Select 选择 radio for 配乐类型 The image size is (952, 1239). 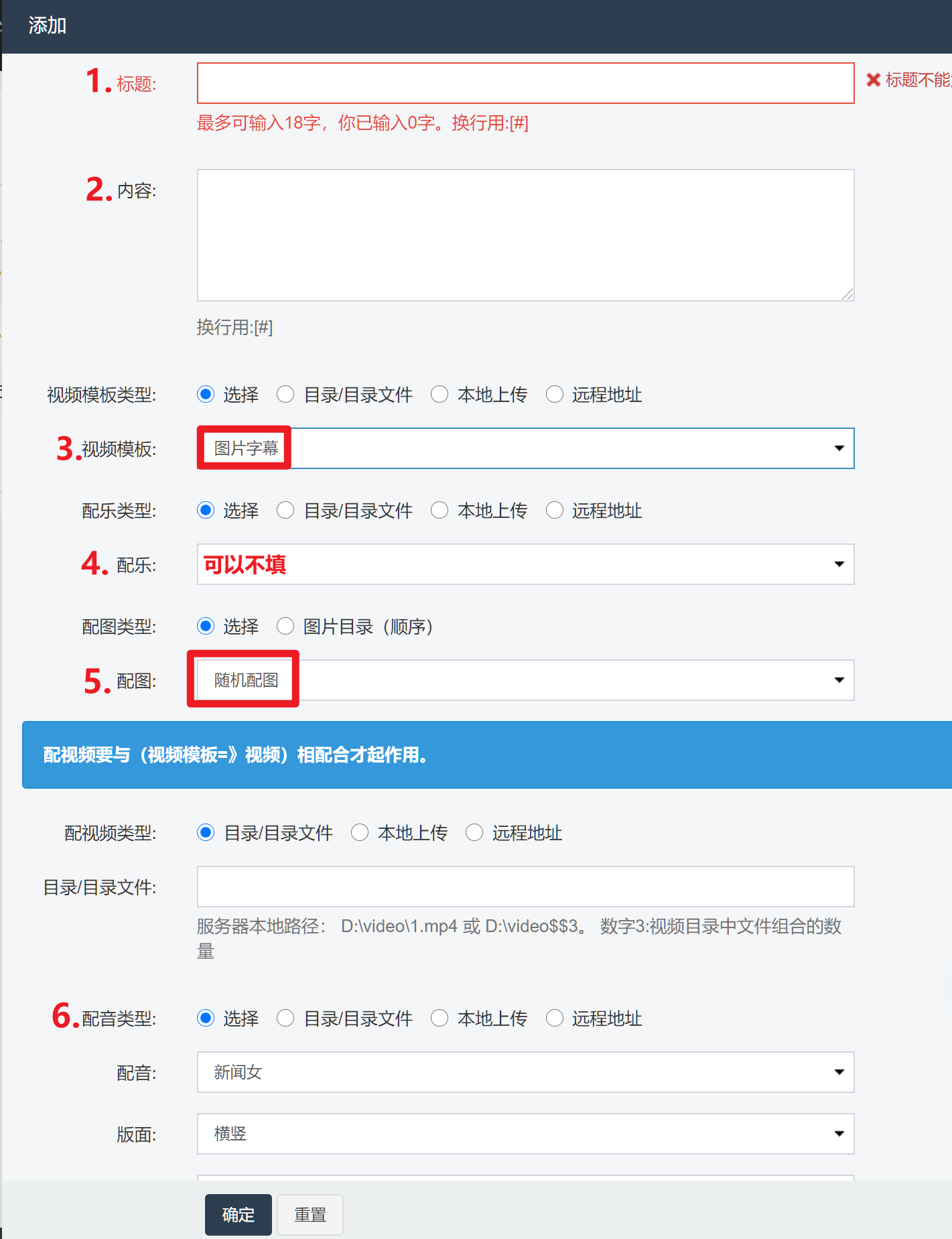tap(206, 511)
